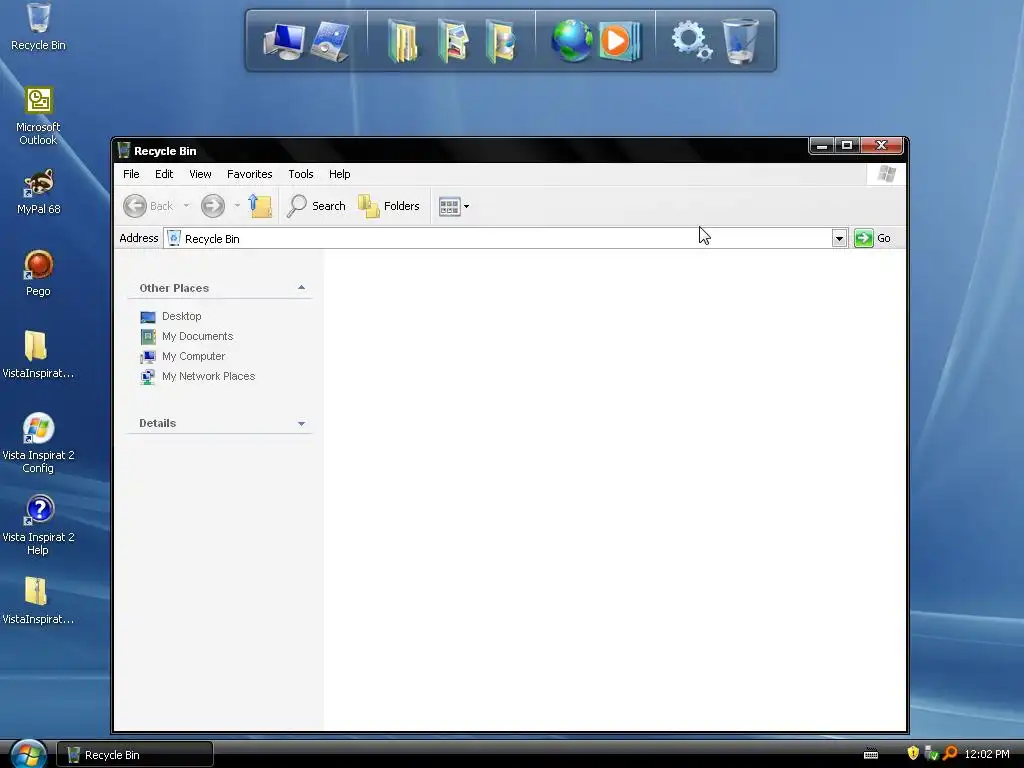Select the Vista Inspirat 2 Config shortcut

coord(38,443)
